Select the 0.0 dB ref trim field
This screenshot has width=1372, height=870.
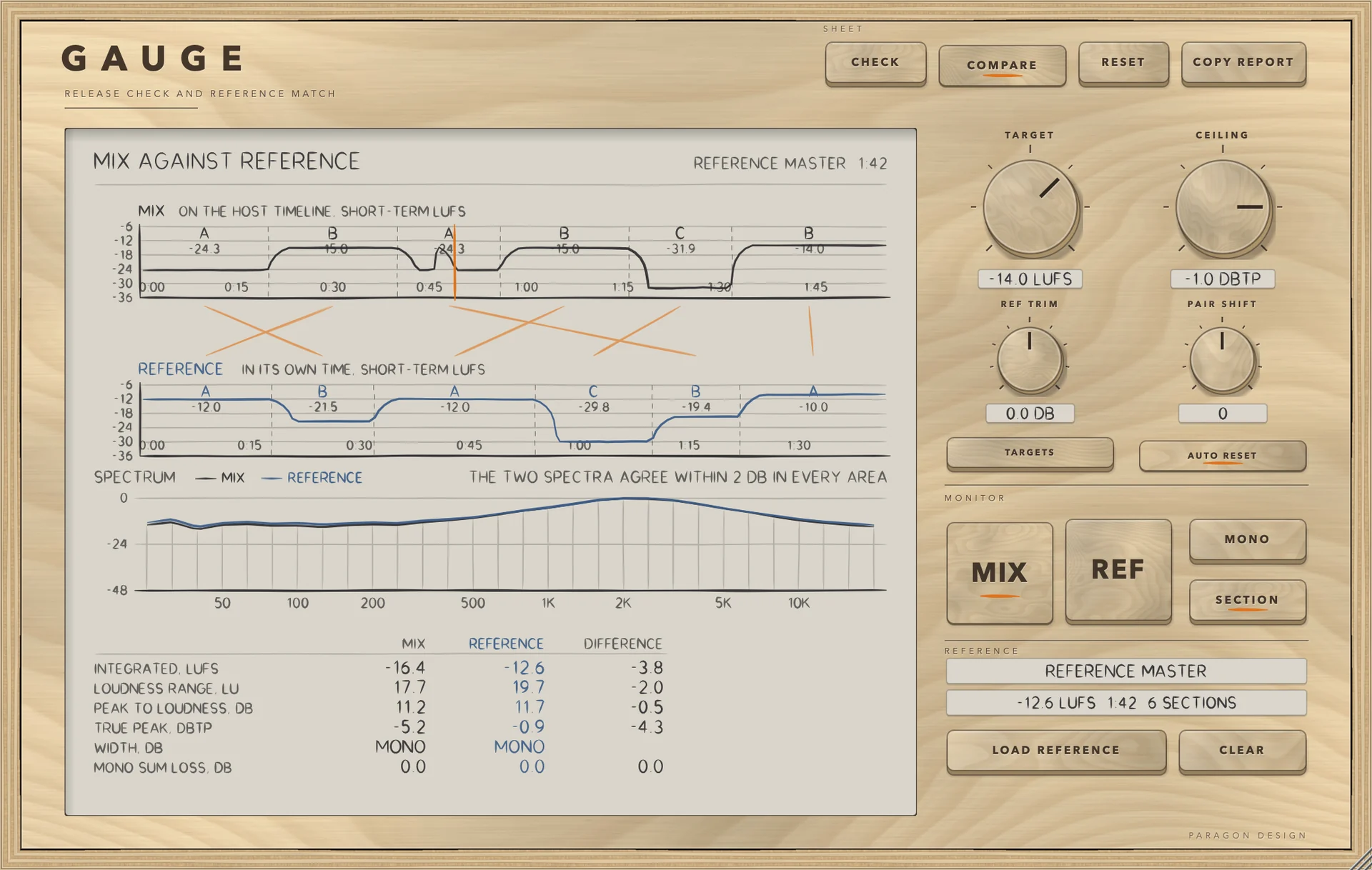[1030, 414]
